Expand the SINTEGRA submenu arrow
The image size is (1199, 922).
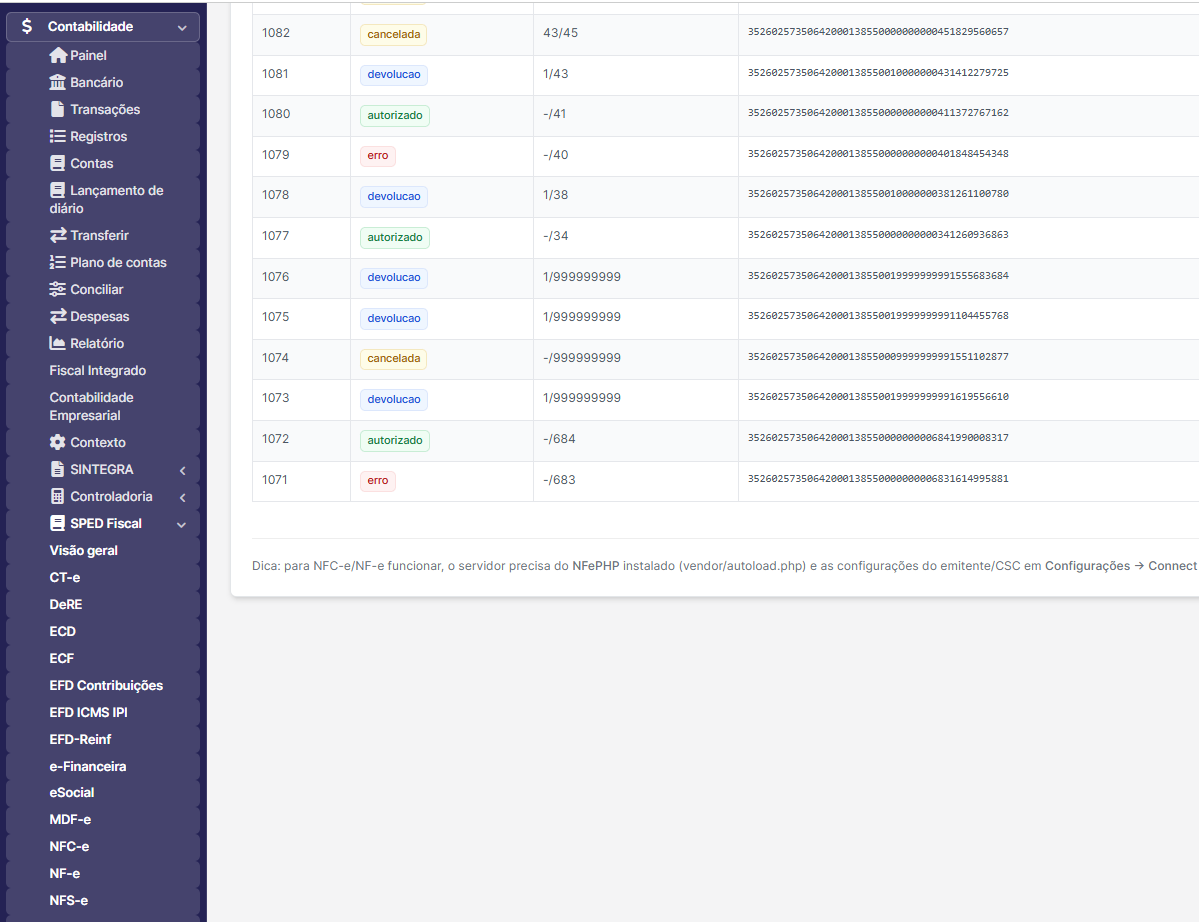click(182, 470)
